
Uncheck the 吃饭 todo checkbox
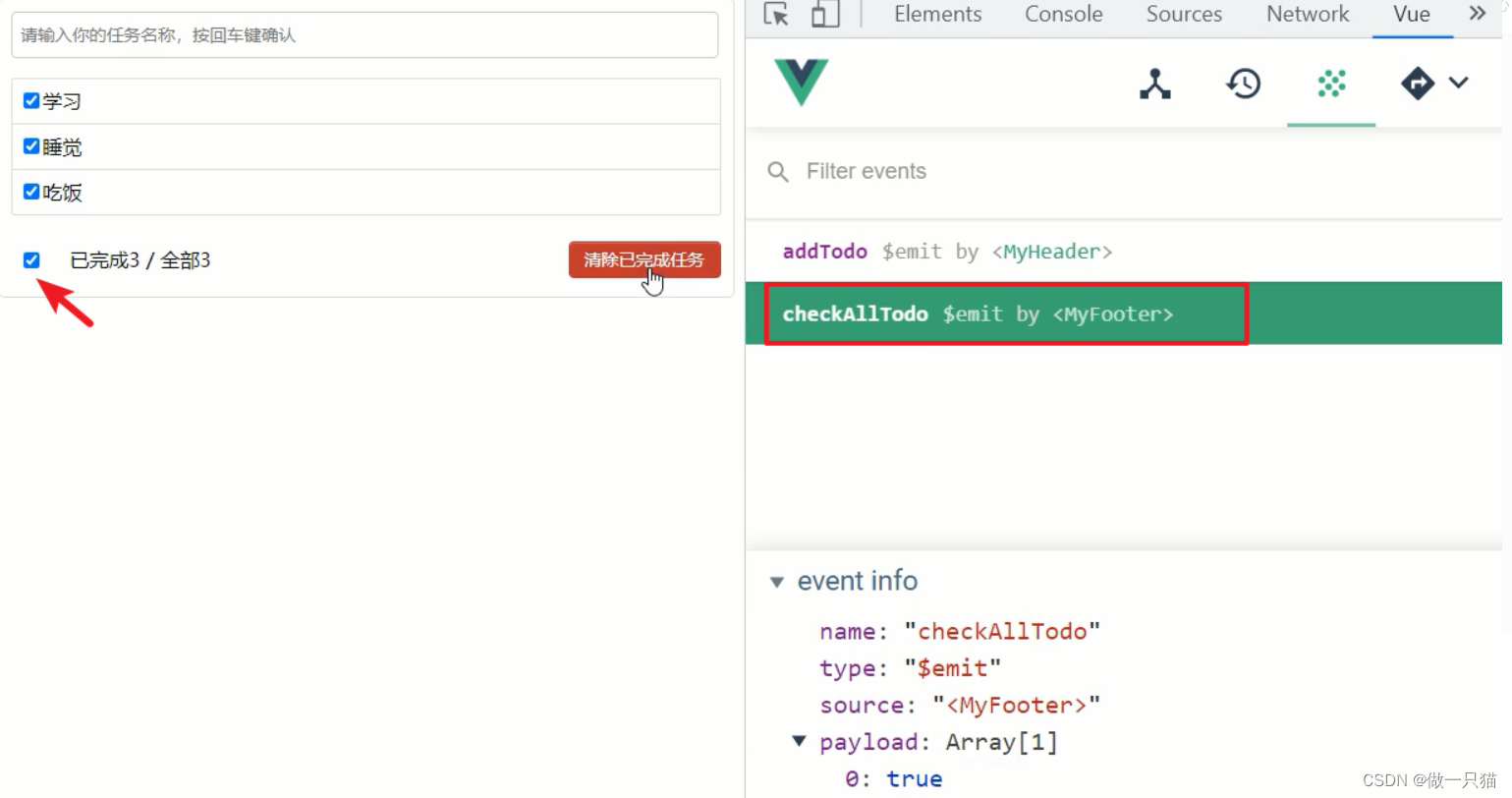coord(31,191)
